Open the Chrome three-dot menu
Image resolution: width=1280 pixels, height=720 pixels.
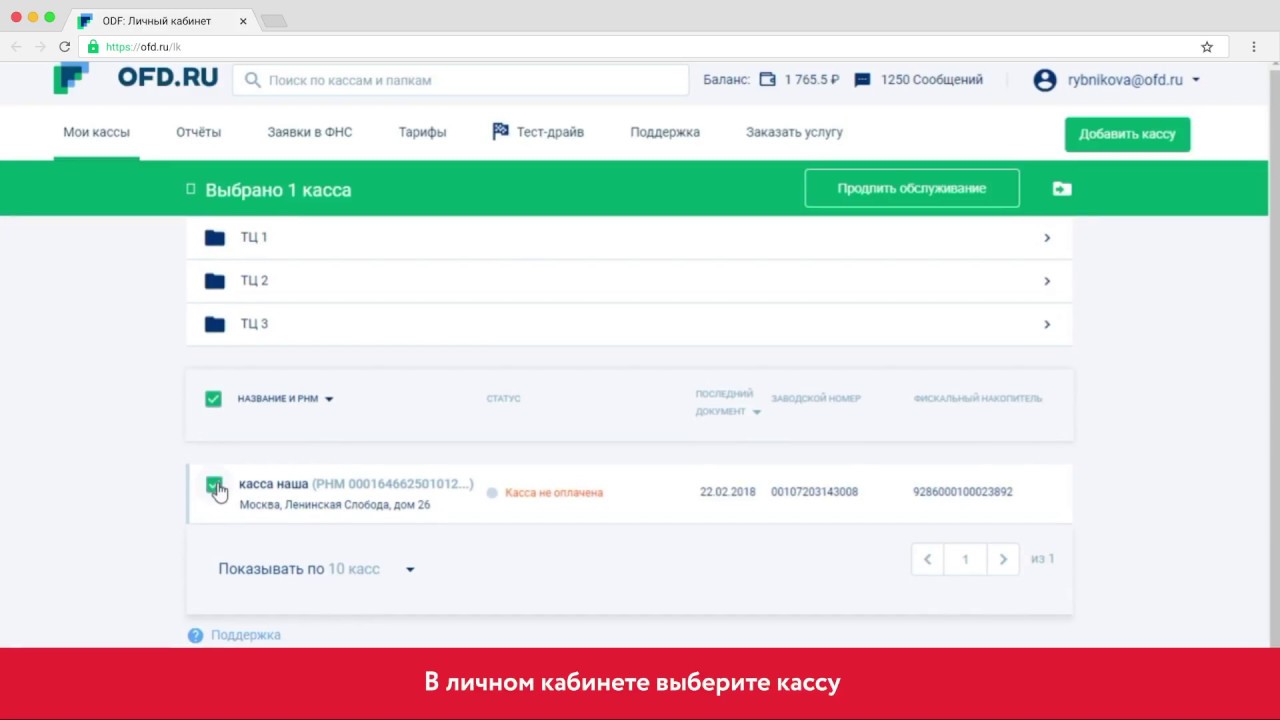click(1254, 47)
